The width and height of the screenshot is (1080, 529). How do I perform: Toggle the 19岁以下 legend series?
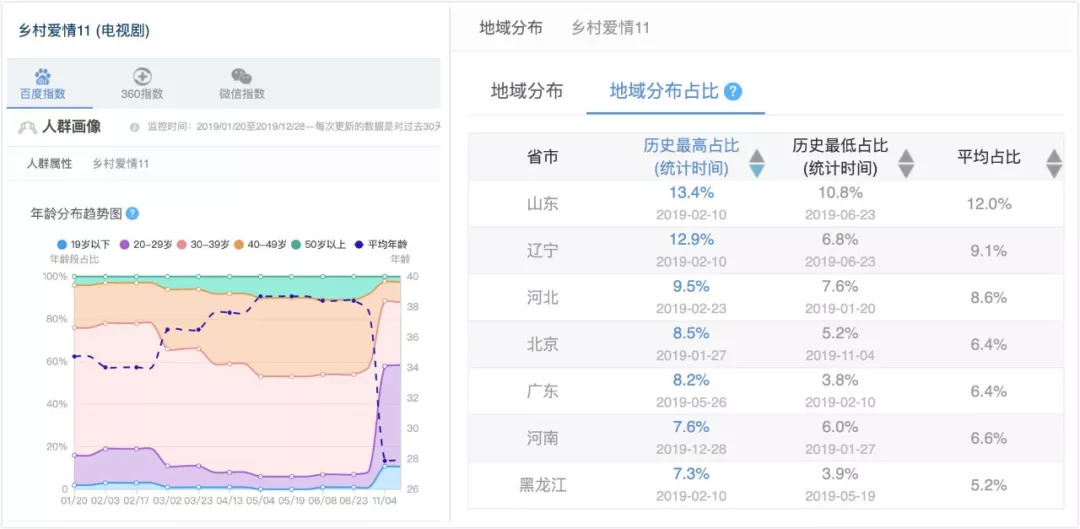[85, 244]
